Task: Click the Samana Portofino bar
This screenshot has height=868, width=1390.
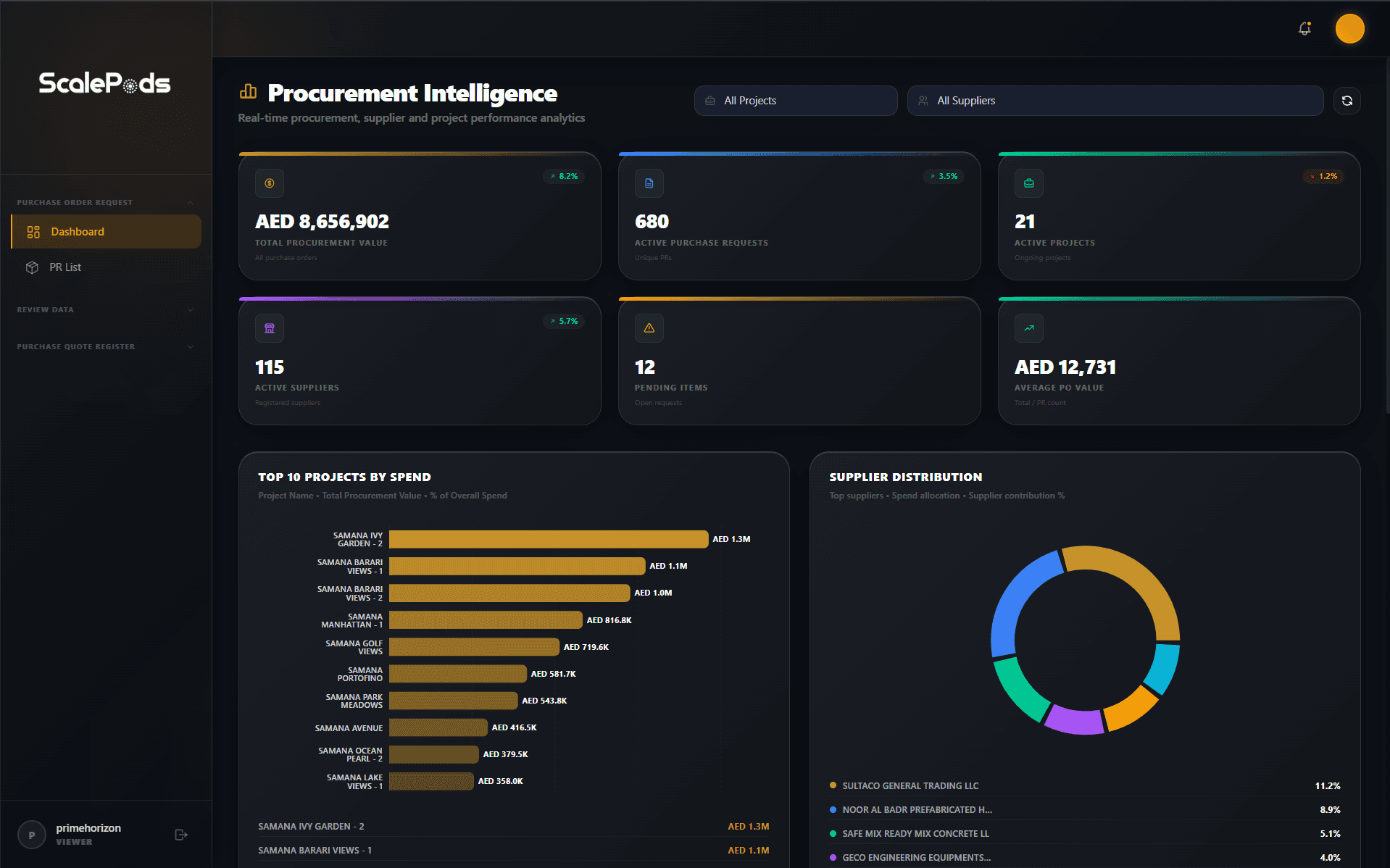Action: pyautogui.click(x=458, y=673)
